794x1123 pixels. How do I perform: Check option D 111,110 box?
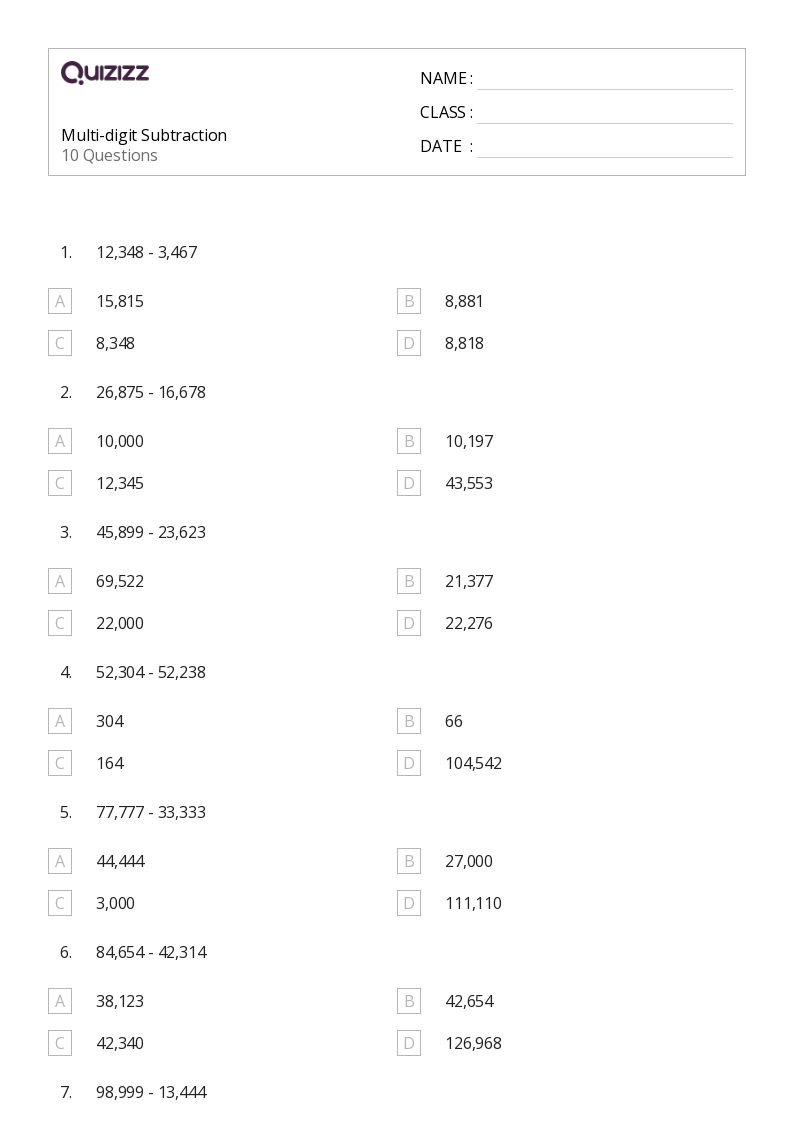pos(409,903)
